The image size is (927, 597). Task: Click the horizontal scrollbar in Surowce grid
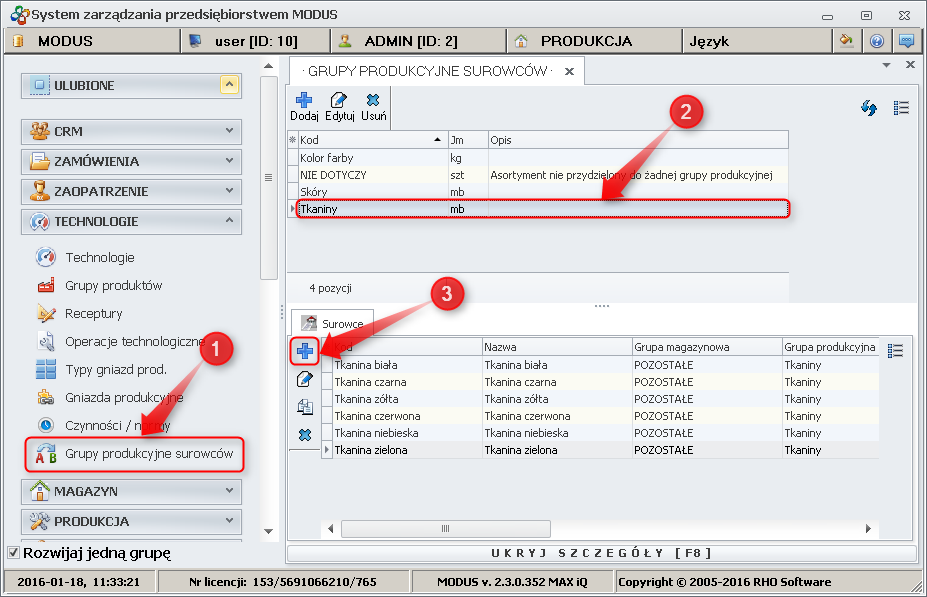click(600, 528)
